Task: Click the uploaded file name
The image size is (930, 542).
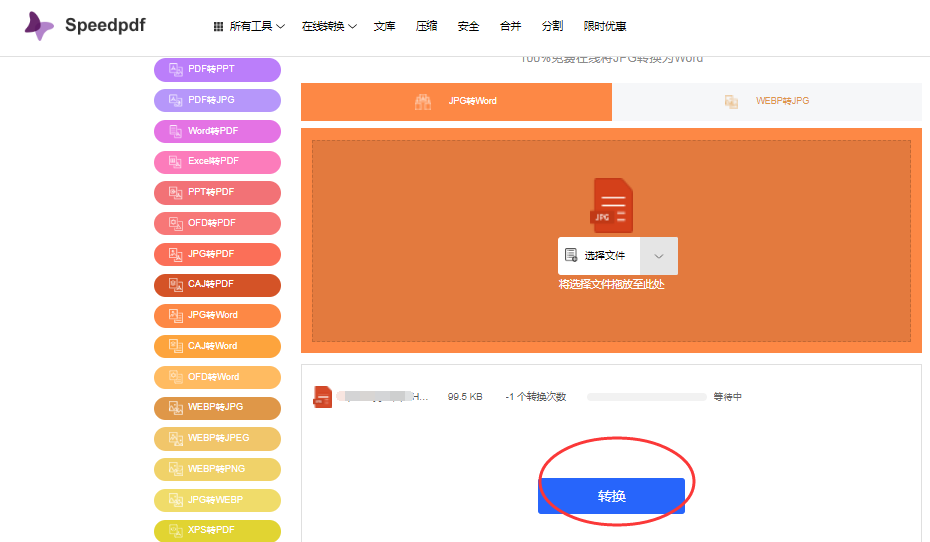Action: (383, 397)
